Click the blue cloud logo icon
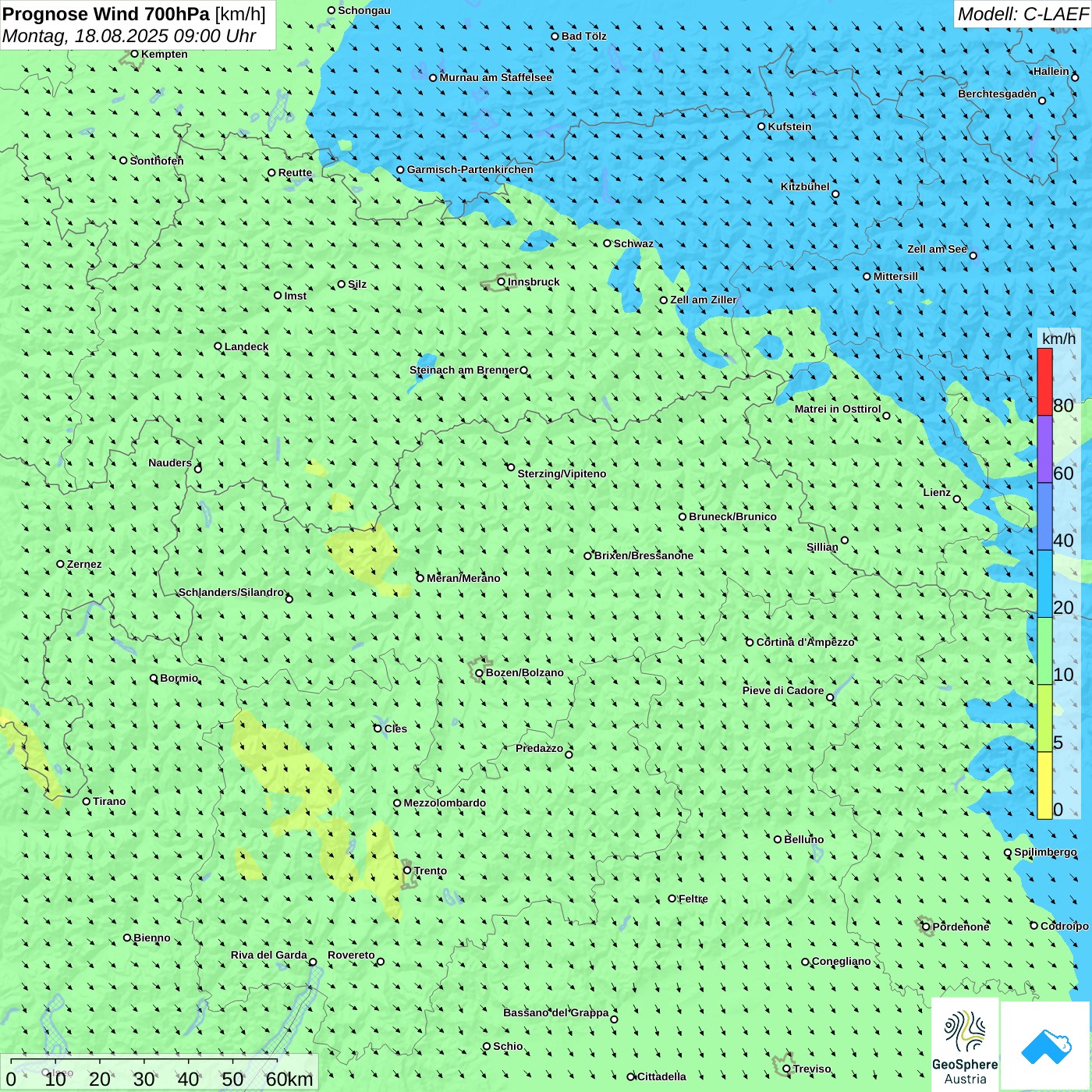Viewport: 1092px width, 1092px height. [1045, 1045]
